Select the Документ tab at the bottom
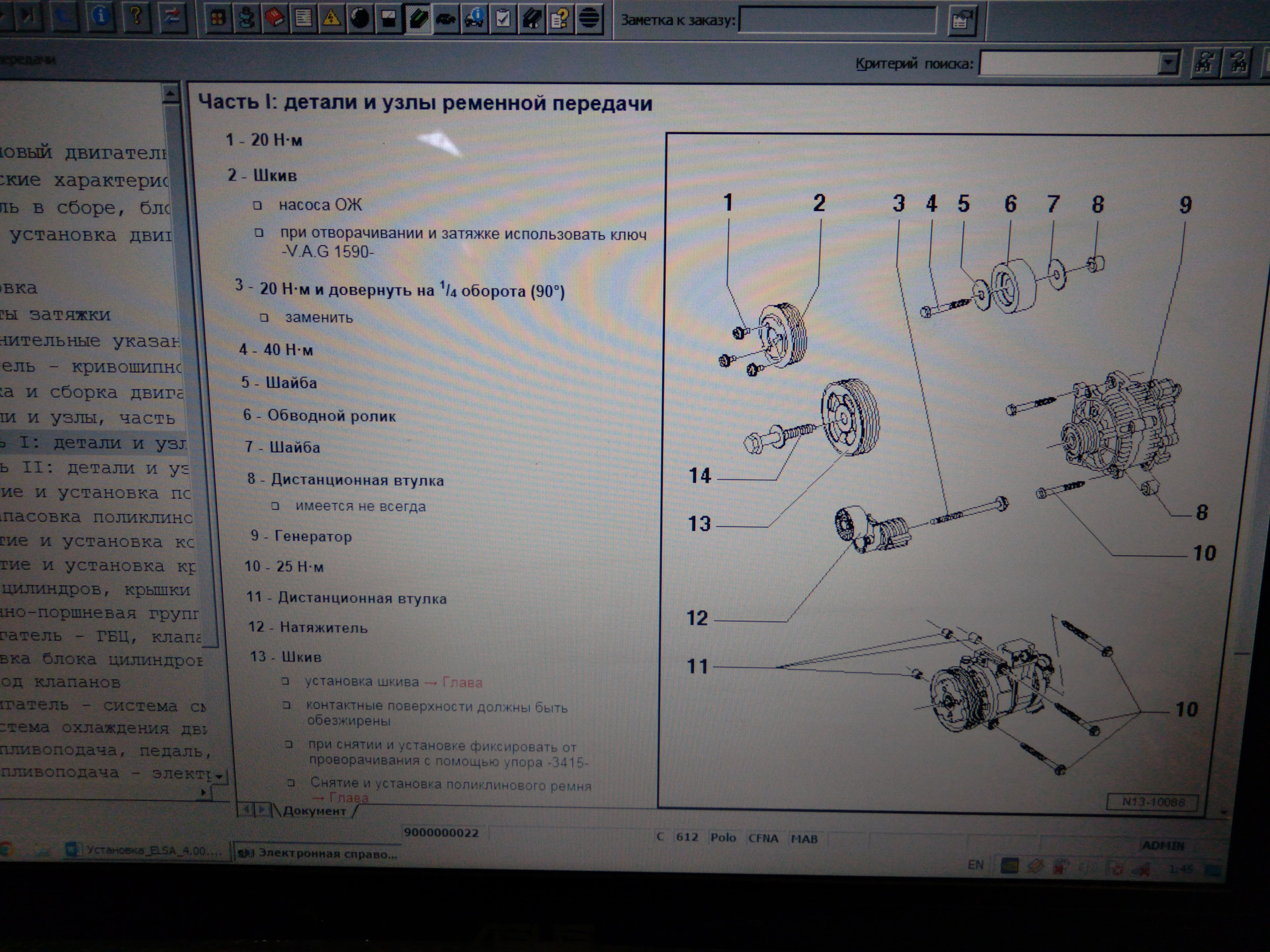 click(315, 811)
